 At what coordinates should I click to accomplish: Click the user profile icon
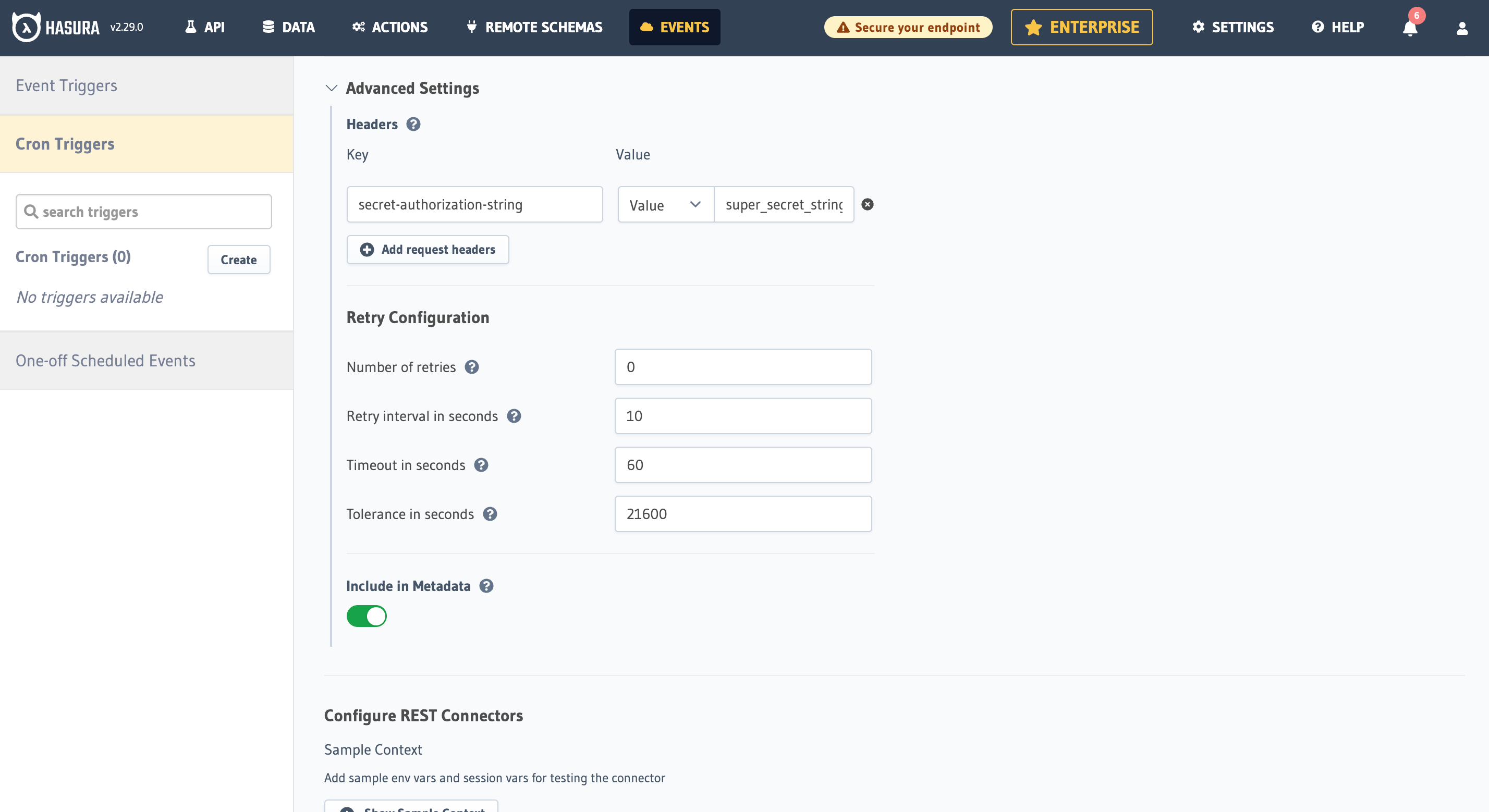(x=1462, y=28)
